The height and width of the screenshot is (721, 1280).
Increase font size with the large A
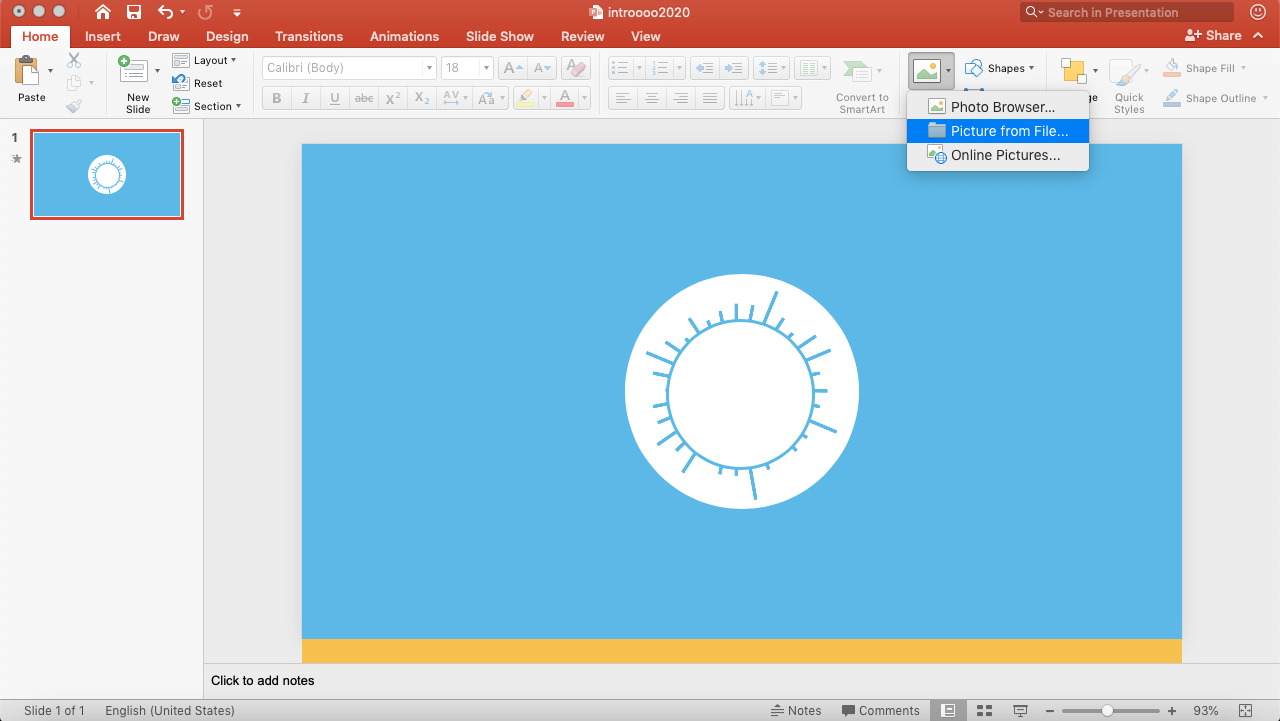pyautogui.click(x=511, y=68)
